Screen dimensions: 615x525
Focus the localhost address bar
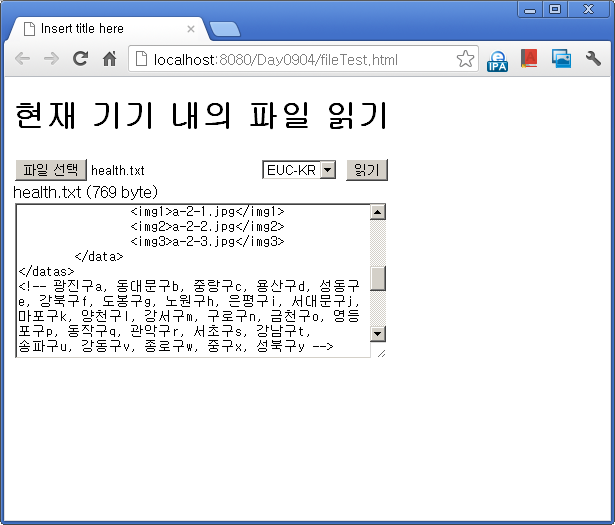303,60
